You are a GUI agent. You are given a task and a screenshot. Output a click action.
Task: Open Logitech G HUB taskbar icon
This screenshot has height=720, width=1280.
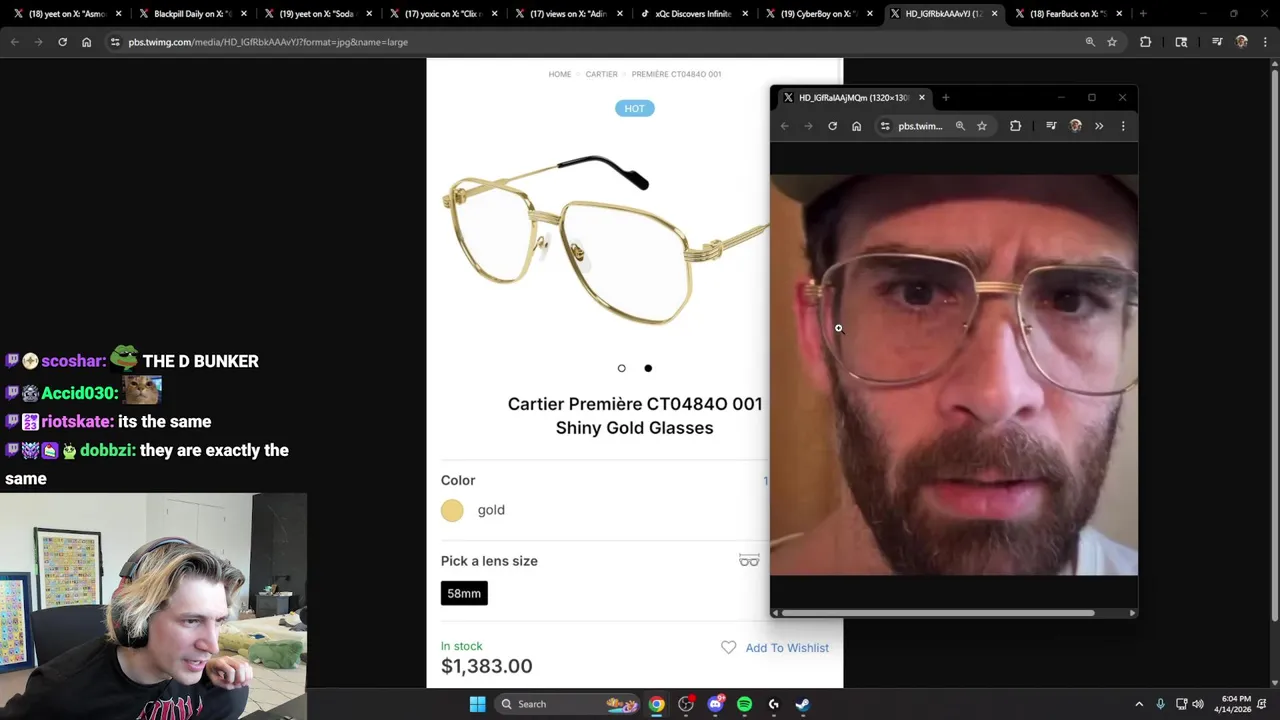click(x=773, y=704)
